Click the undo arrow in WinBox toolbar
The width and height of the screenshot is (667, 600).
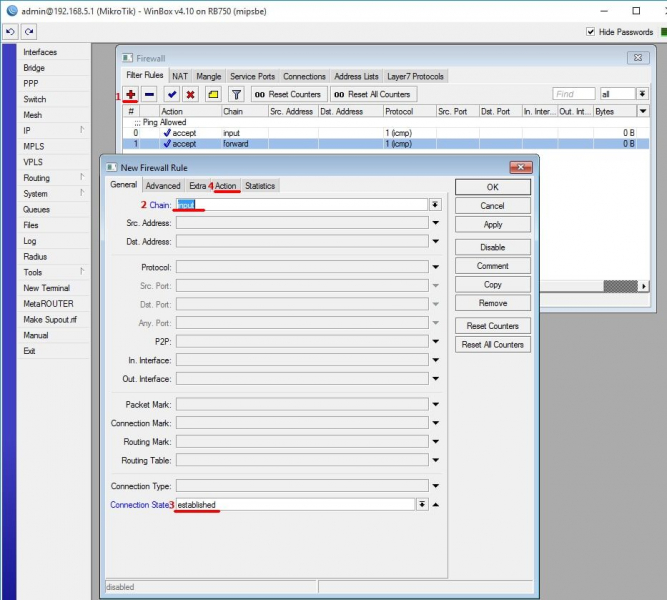pyautogui.click(x=10, y=32)
